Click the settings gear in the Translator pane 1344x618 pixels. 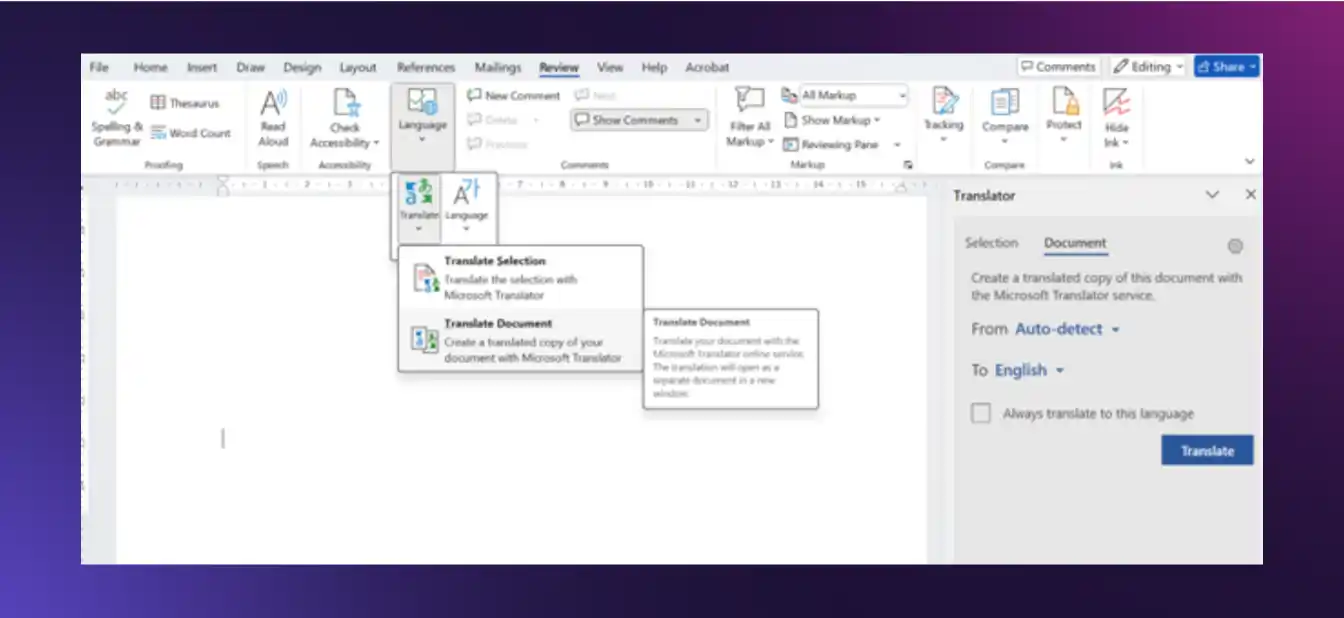[x=1235, y=246]
